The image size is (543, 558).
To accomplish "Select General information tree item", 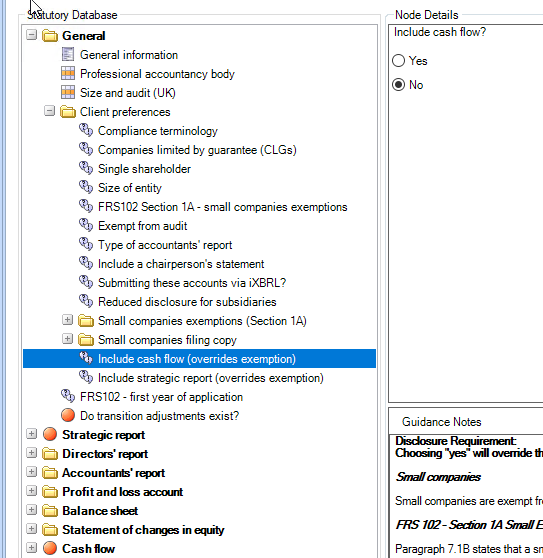I will [129, 55].
